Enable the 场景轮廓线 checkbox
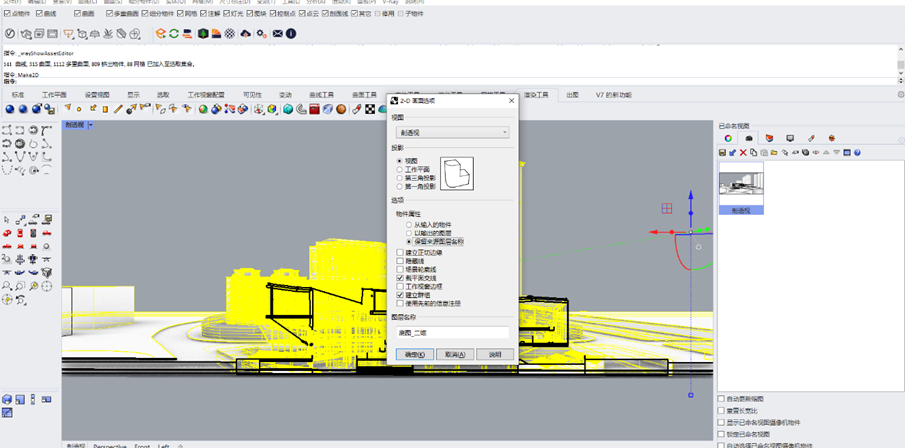The height and width of the screenshot is (448, 905). pyautogui.click(x=400, y=270)
